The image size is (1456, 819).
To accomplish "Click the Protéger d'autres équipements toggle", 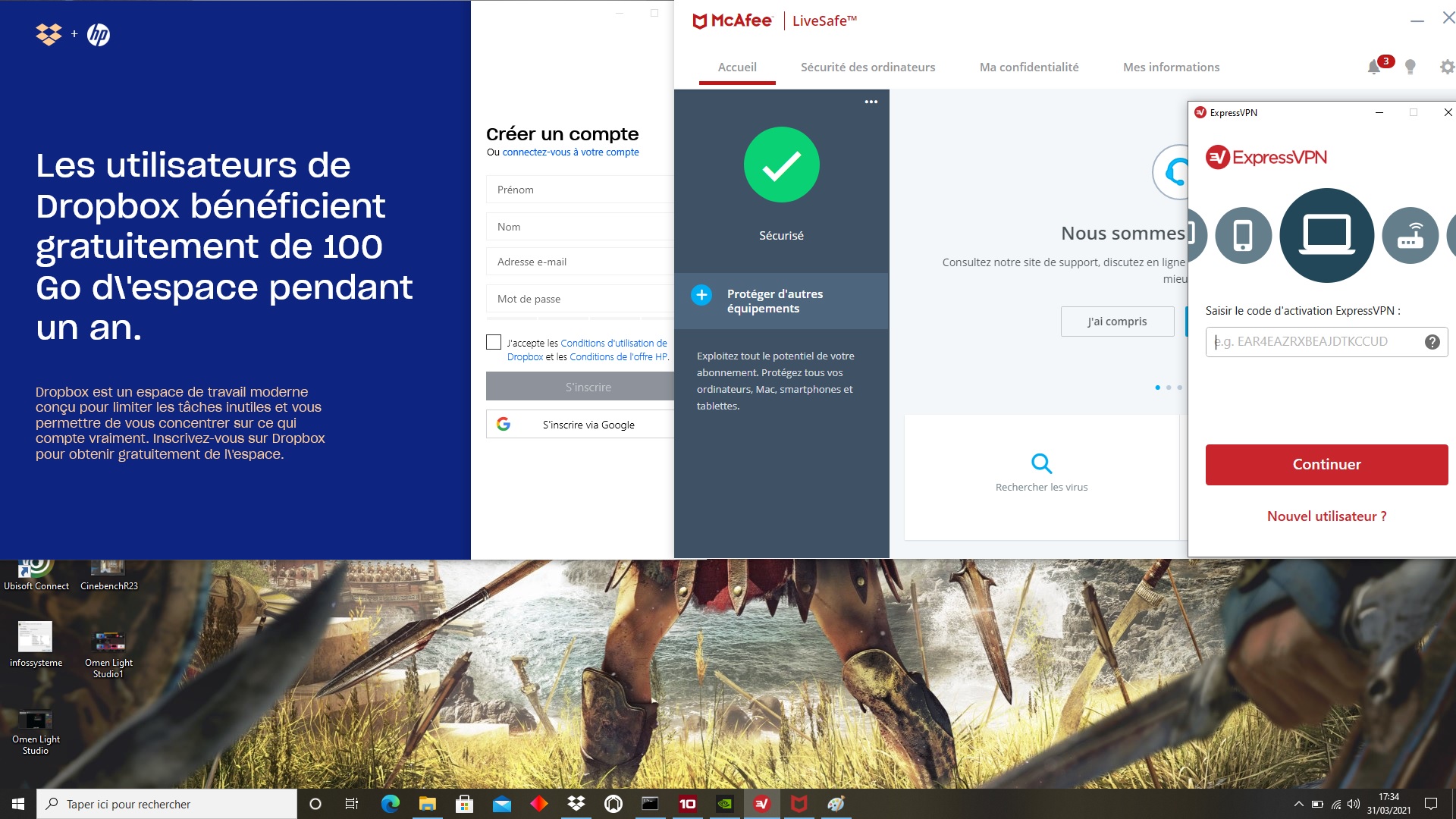I will [x=701, y=300].
